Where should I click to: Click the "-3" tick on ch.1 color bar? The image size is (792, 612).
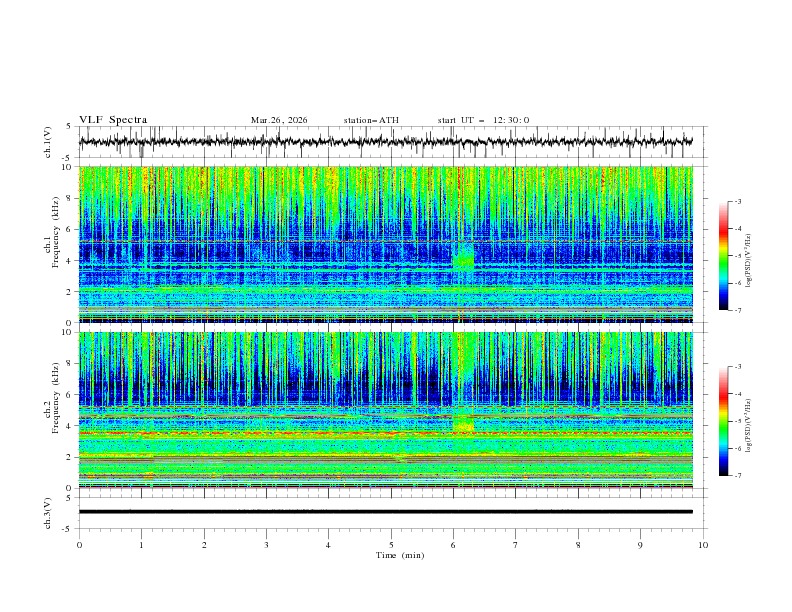coord(737,201)
